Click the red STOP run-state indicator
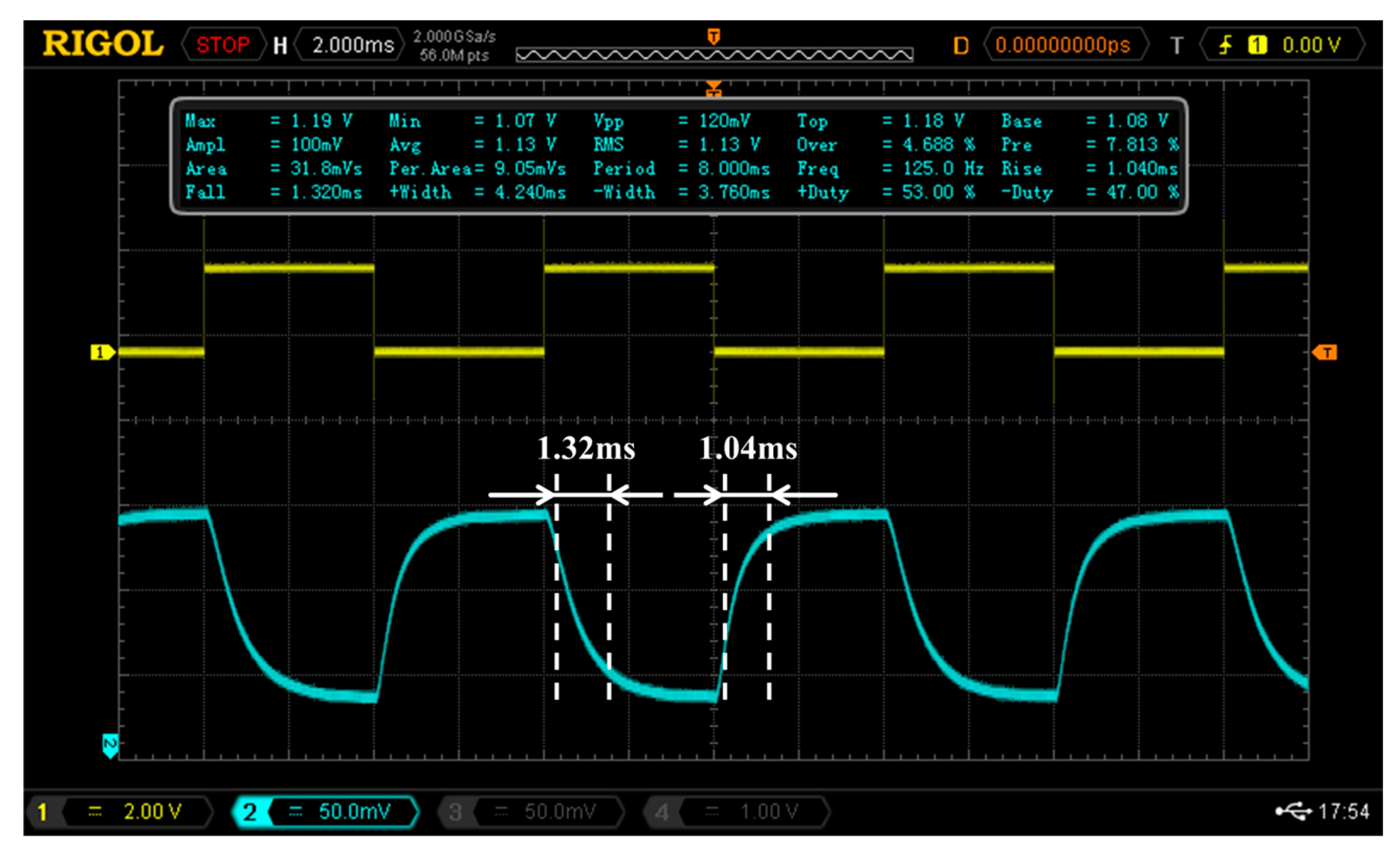This screenshot has width=1400, height=854. (x=223, y=45)
